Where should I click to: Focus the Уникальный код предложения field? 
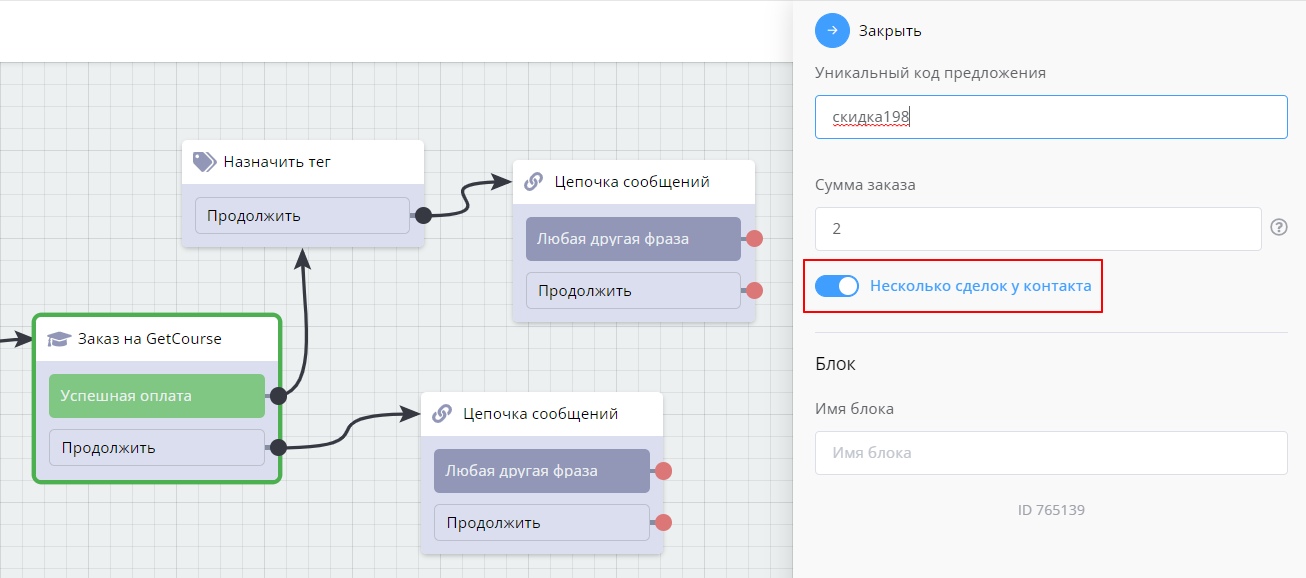(x=1050, y=117)
